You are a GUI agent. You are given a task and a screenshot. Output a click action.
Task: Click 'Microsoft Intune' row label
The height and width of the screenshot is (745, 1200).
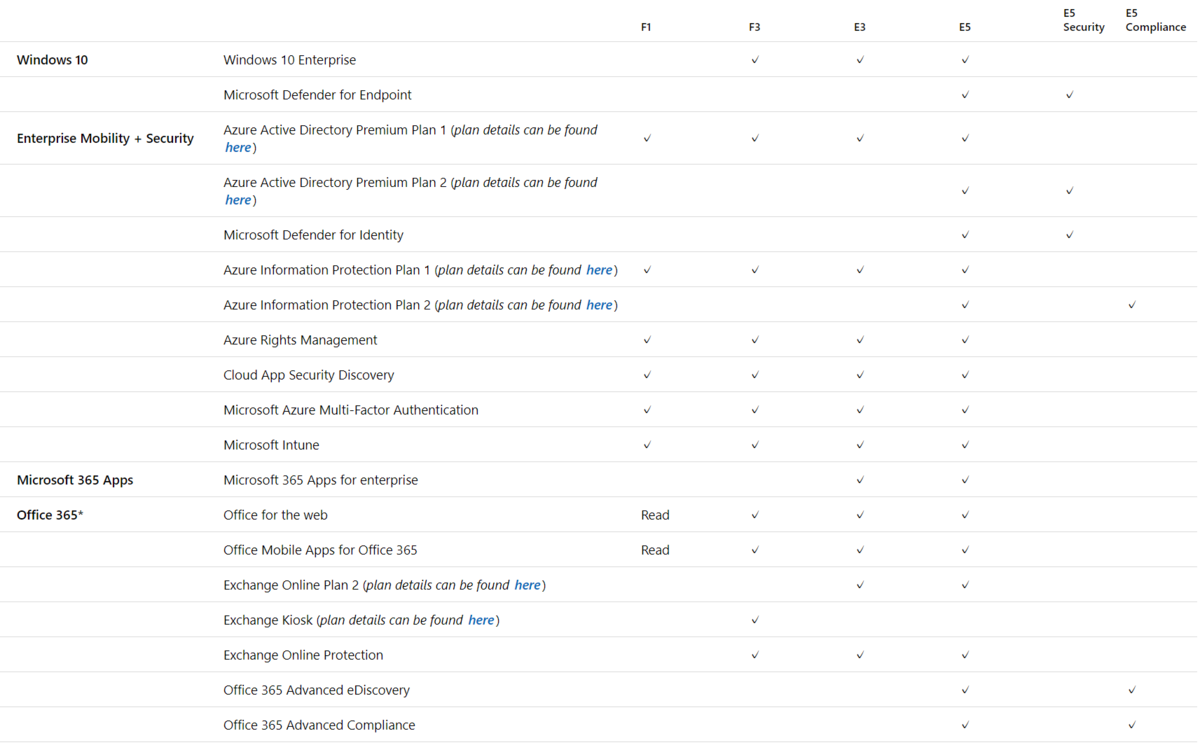(x=272, y=445)
